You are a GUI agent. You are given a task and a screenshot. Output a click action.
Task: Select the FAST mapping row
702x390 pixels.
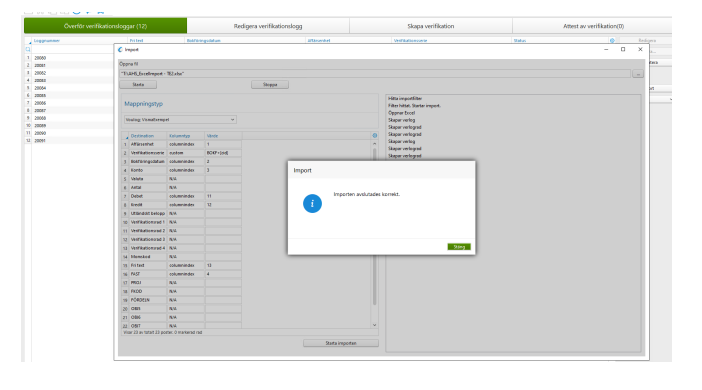click(182, 274)
